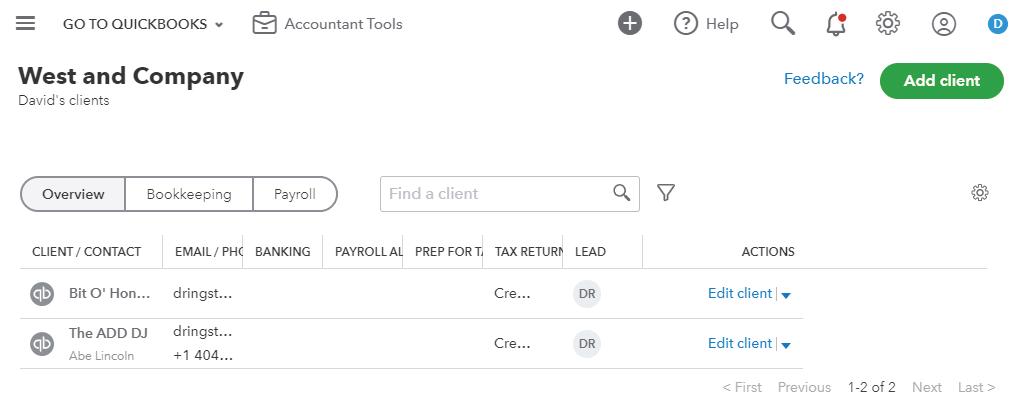Click the magnifying glass search icon in header
1024x419 pixels.
pos(783,23)
